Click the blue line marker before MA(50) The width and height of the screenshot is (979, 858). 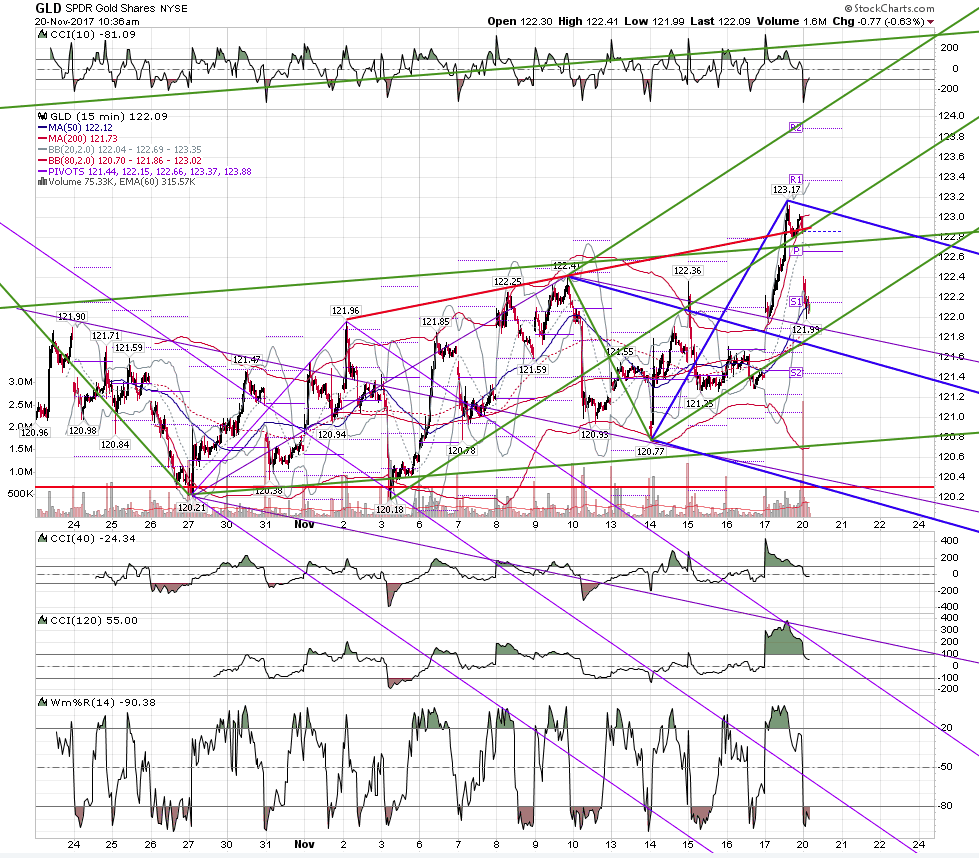point(42,127)
